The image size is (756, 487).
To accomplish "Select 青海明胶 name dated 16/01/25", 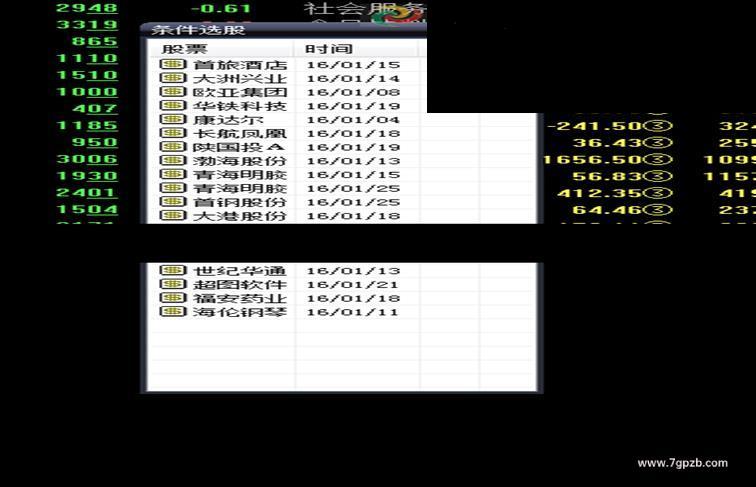I will click(240, 188).
